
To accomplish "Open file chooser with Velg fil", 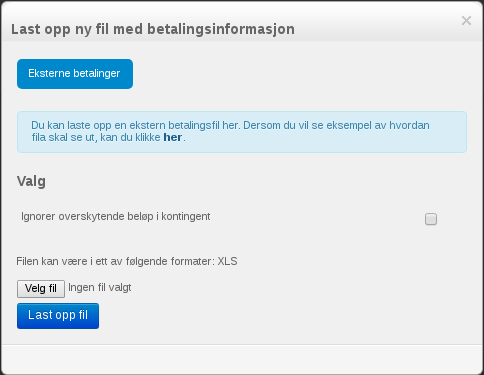I will pyautogui.click(x=41, y=288).
